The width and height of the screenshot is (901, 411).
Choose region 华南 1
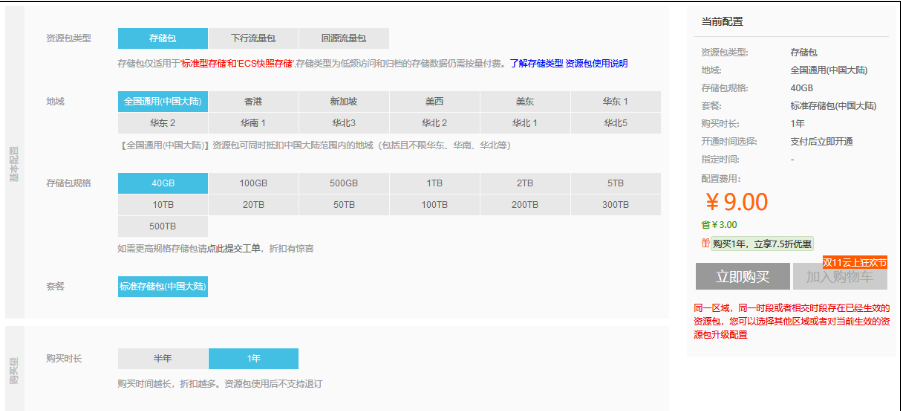253,123
